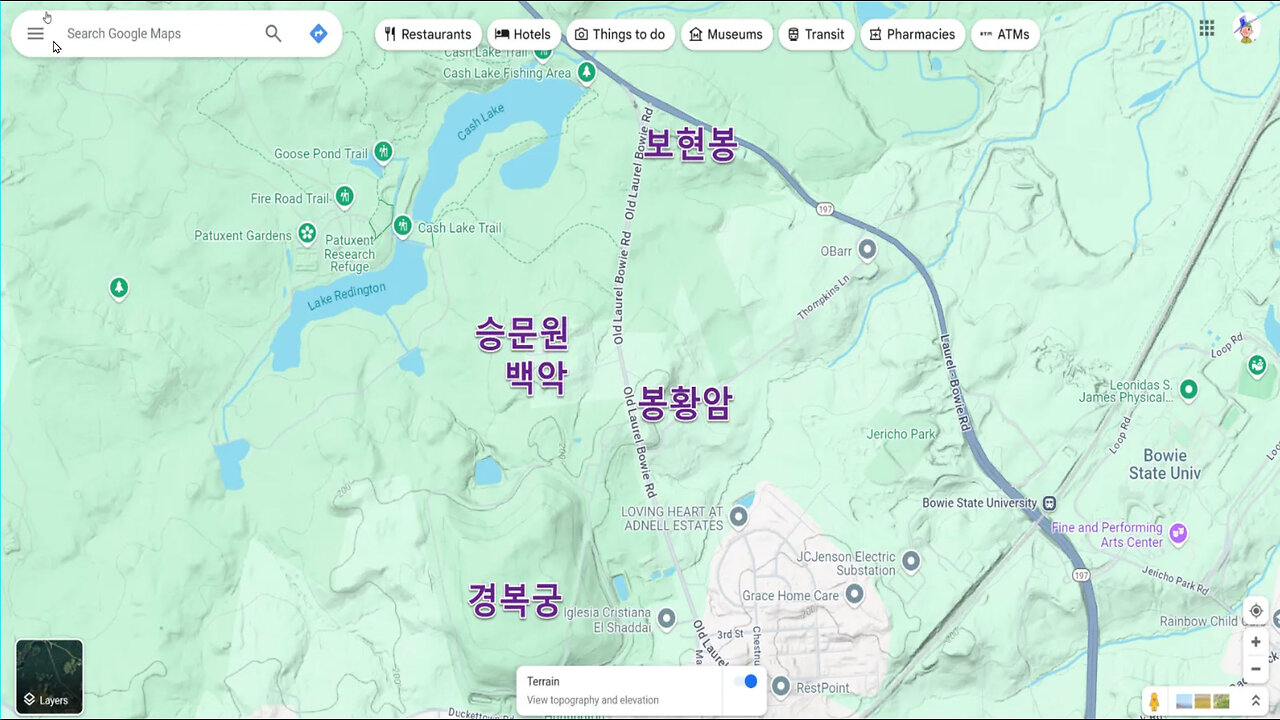Viewport: 1280px width, 720px height.
Task: Open the Layers thumbnail
Action: (49, 677)
